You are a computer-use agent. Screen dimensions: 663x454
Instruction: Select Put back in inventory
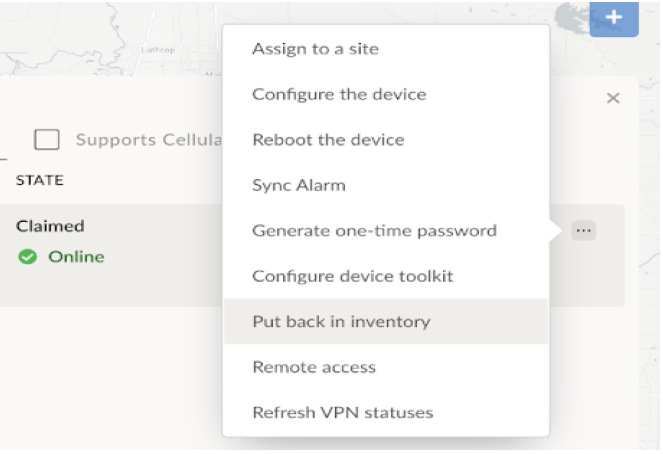(341, 322)
